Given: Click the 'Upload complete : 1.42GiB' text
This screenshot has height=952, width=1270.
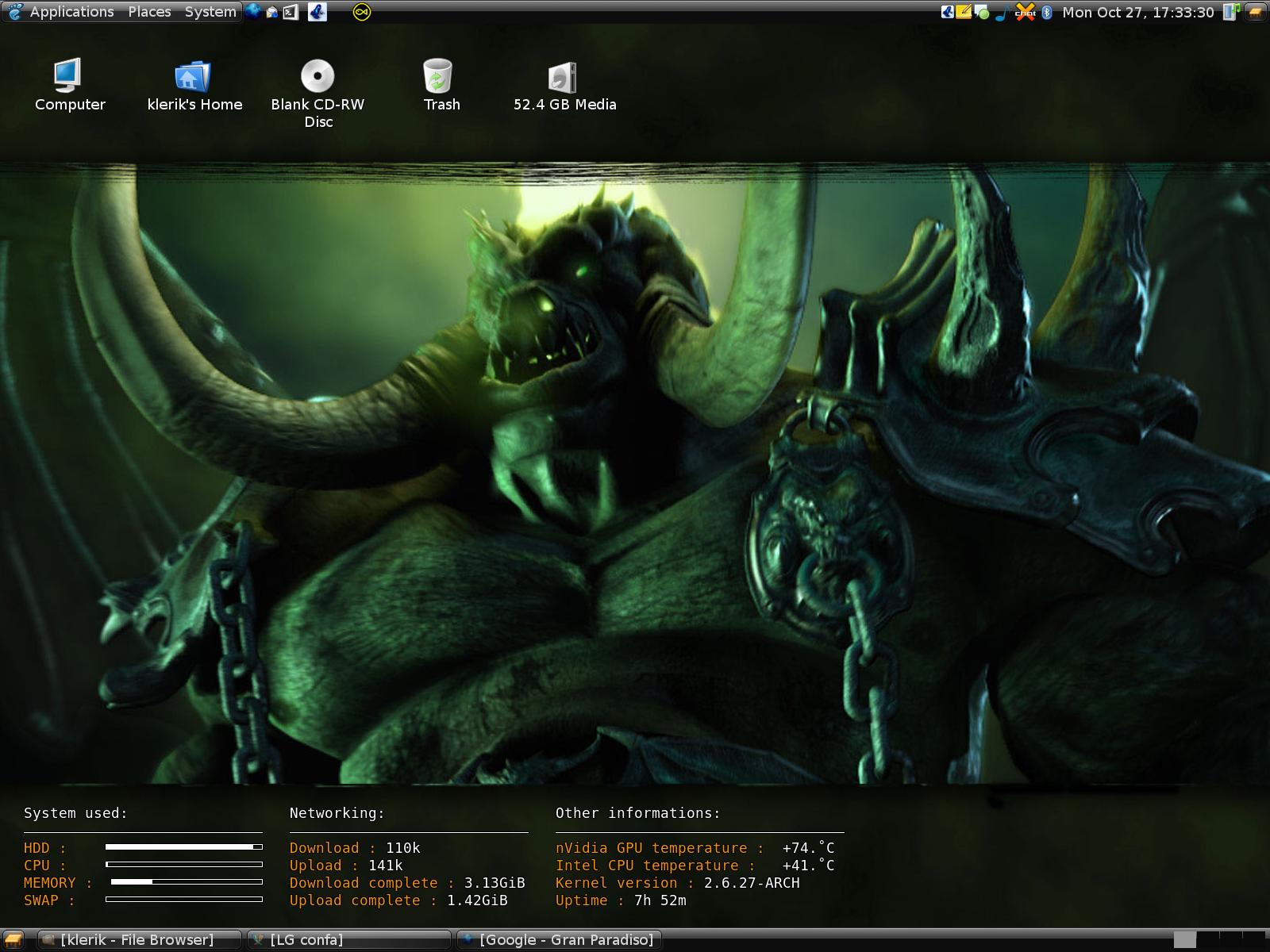Looking at the screenshot, I should (x=398, y=900).
